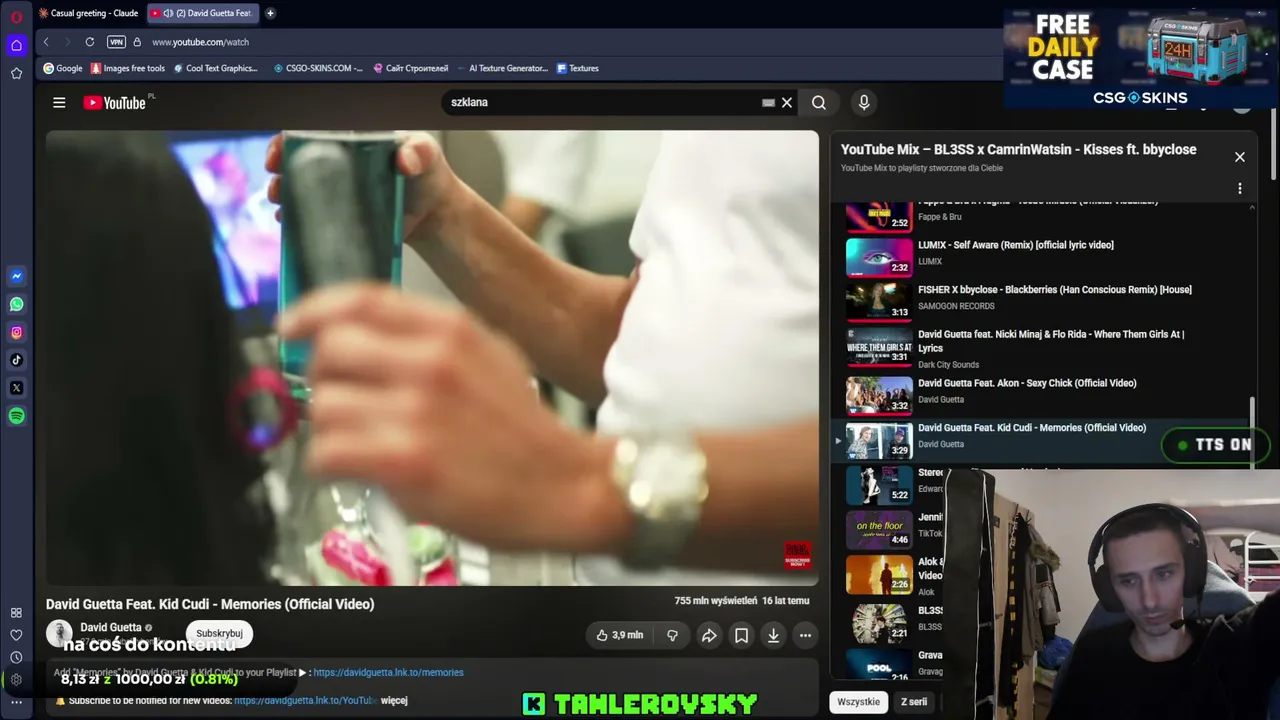Viewport: 1280px width, 720px height.
Task: Start voice search with the microphone
Action: click(864, 102)
